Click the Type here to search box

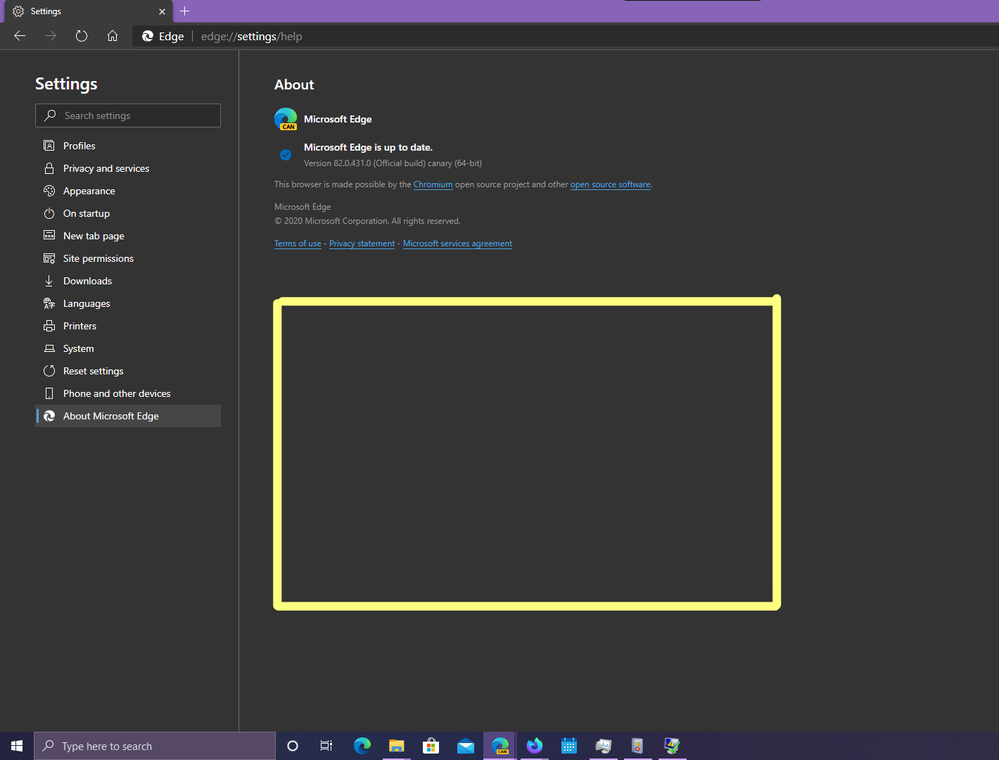point(155,745)
